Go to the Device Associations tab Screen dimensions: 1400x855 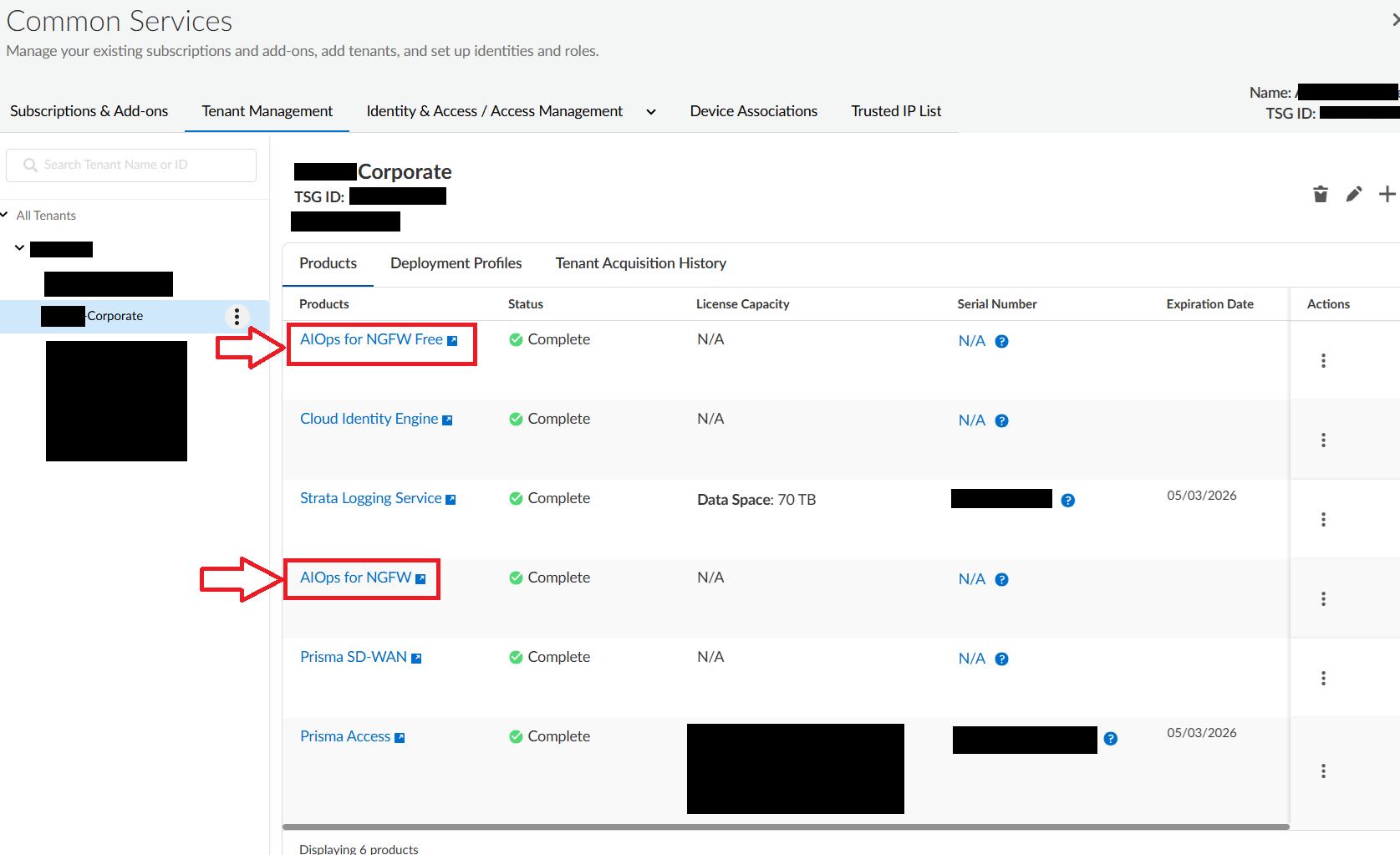click(754, 111)
